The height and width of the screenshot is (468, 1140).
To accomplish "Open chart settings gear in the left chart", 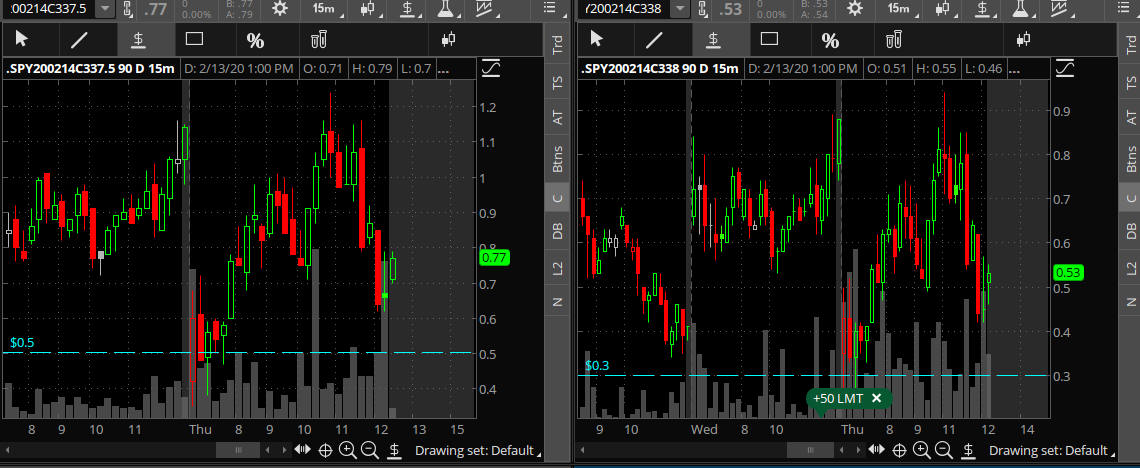I will point(280,9).
